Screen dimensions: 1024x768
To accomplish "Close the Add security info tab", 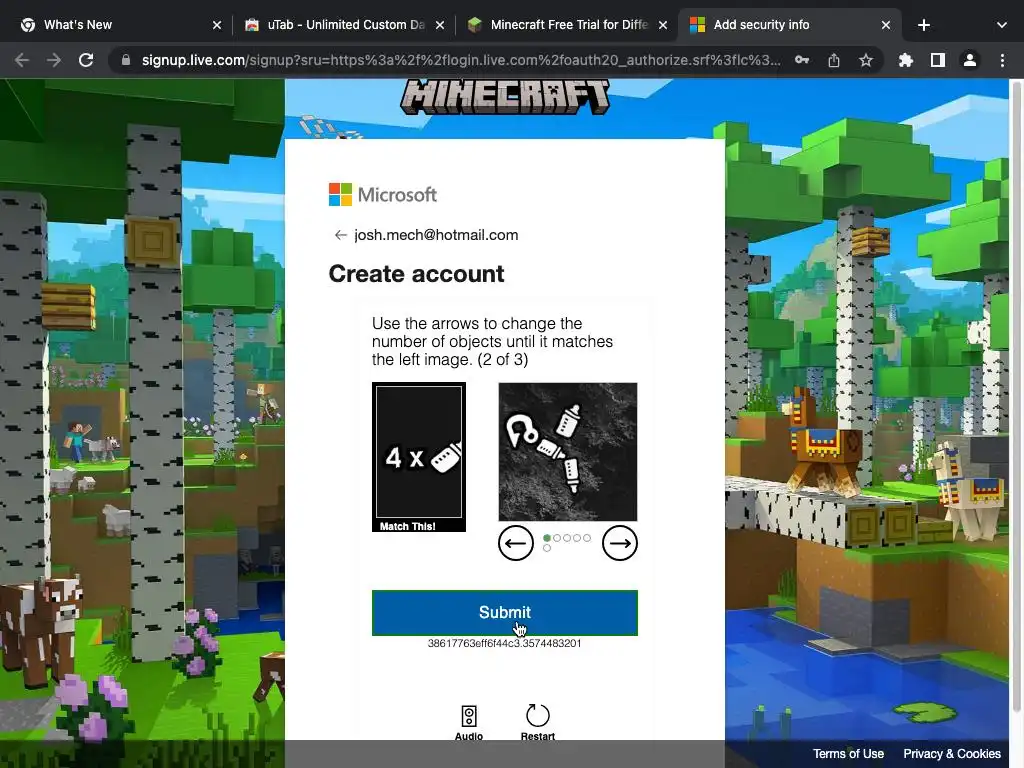I will 886,25.
